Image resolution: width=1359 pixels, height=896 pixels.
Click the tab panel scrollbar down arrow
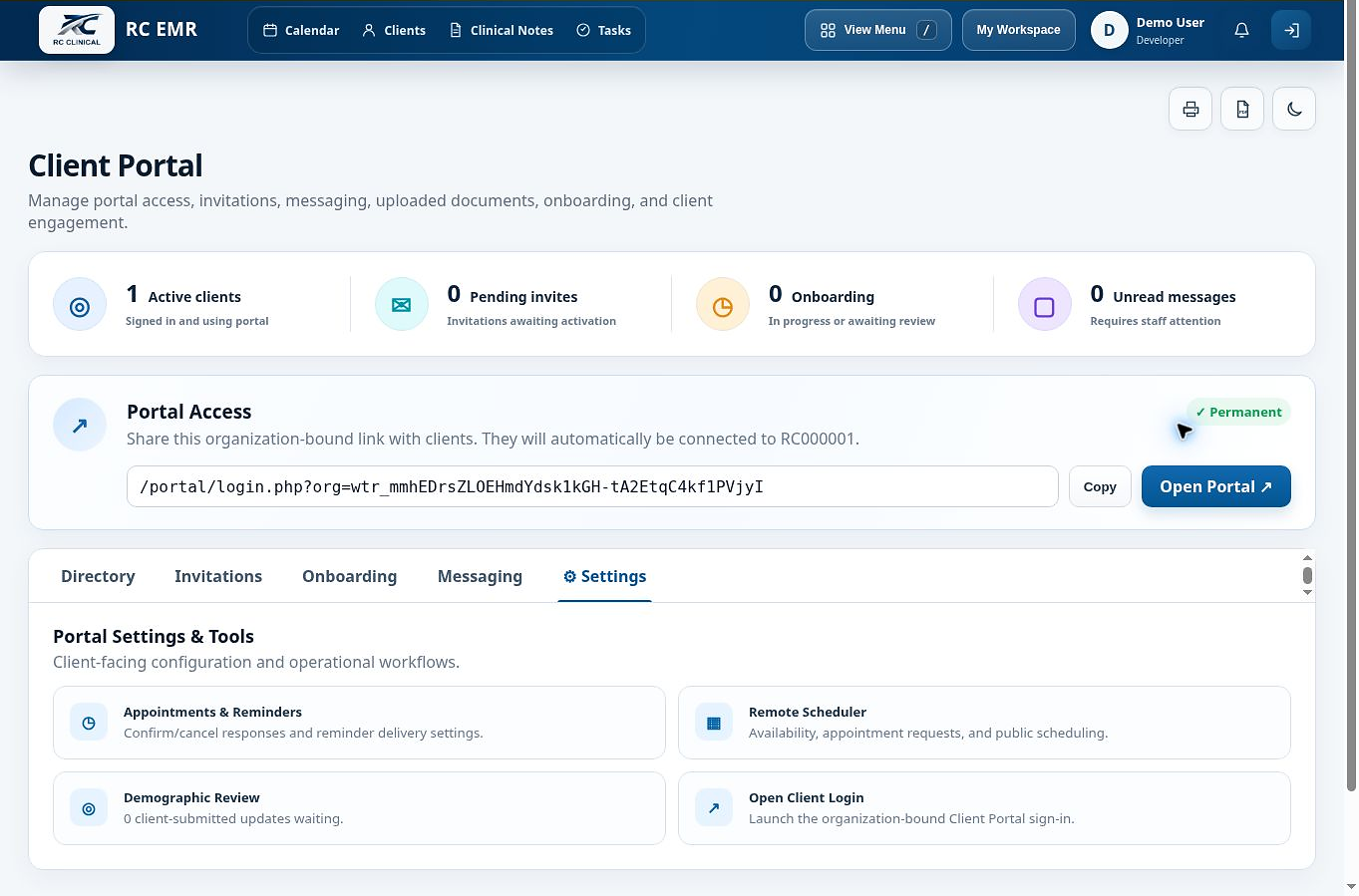1308,593
